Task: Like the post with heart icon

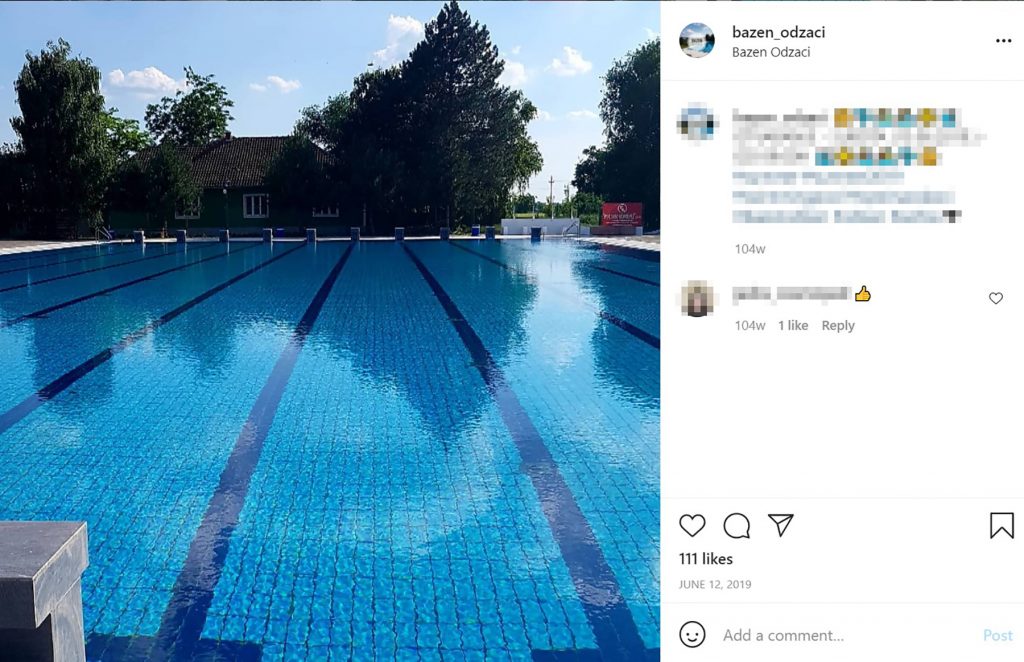Action: click(x=692, y=526)
